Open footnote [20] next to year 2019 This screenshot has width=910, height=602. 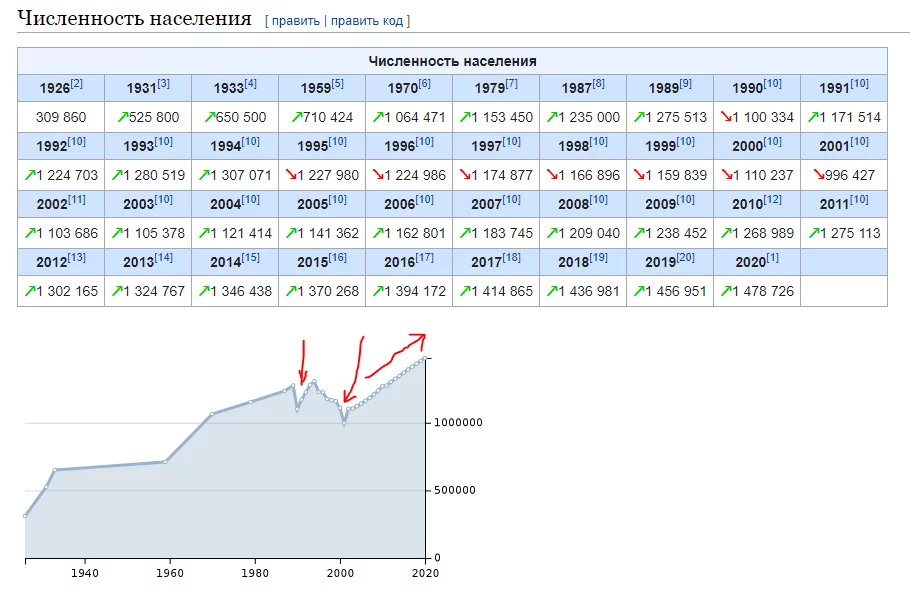686,258
